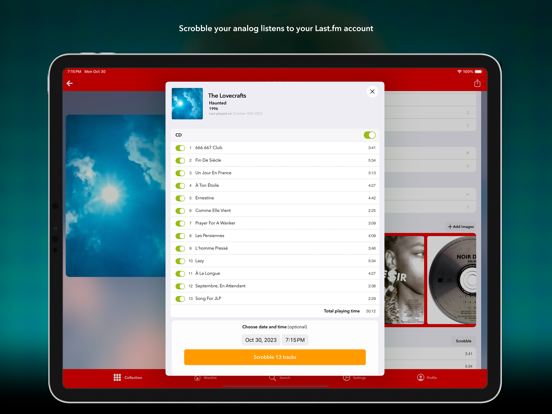The width and height of the screenshot is (552, 414).
Task: Select the Search magnifier icon
Action: tap(272, 378)
